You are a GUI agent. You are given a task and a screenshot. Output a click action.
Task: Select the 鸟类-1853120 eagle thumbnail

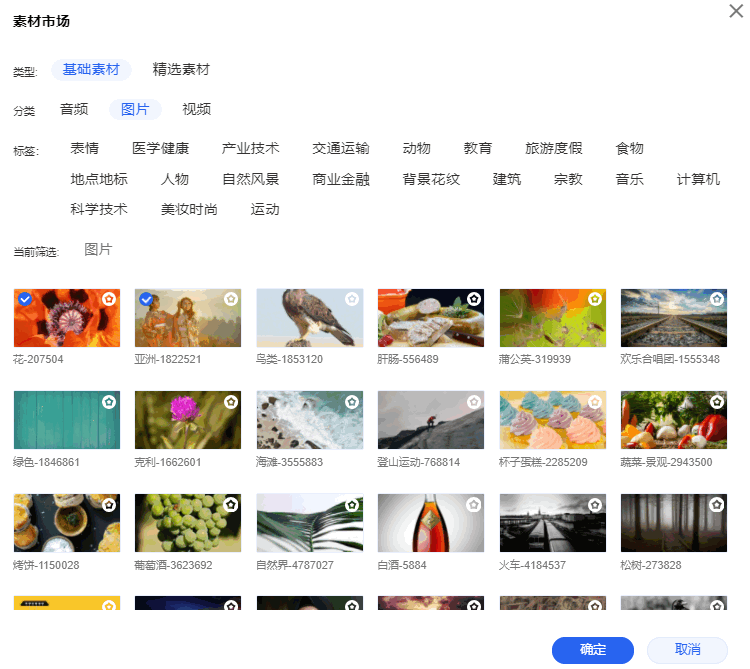[310, 318]
